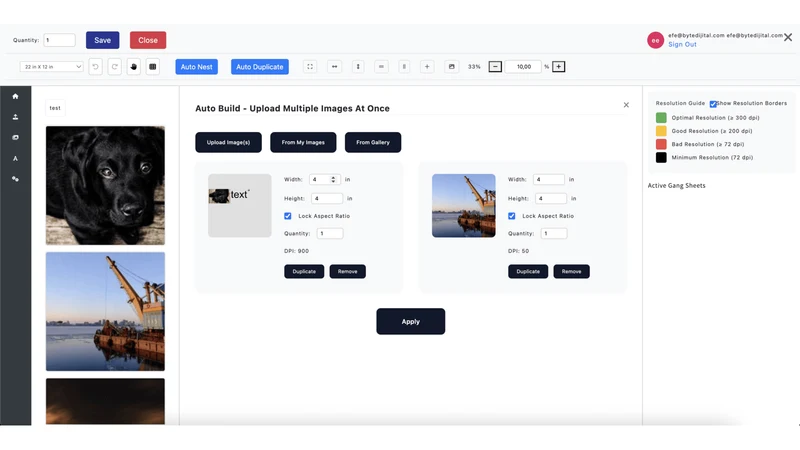The image size is (800, 450).
Task: Toggle Show Resolution Borders checkbox
Action: (713, 104)
